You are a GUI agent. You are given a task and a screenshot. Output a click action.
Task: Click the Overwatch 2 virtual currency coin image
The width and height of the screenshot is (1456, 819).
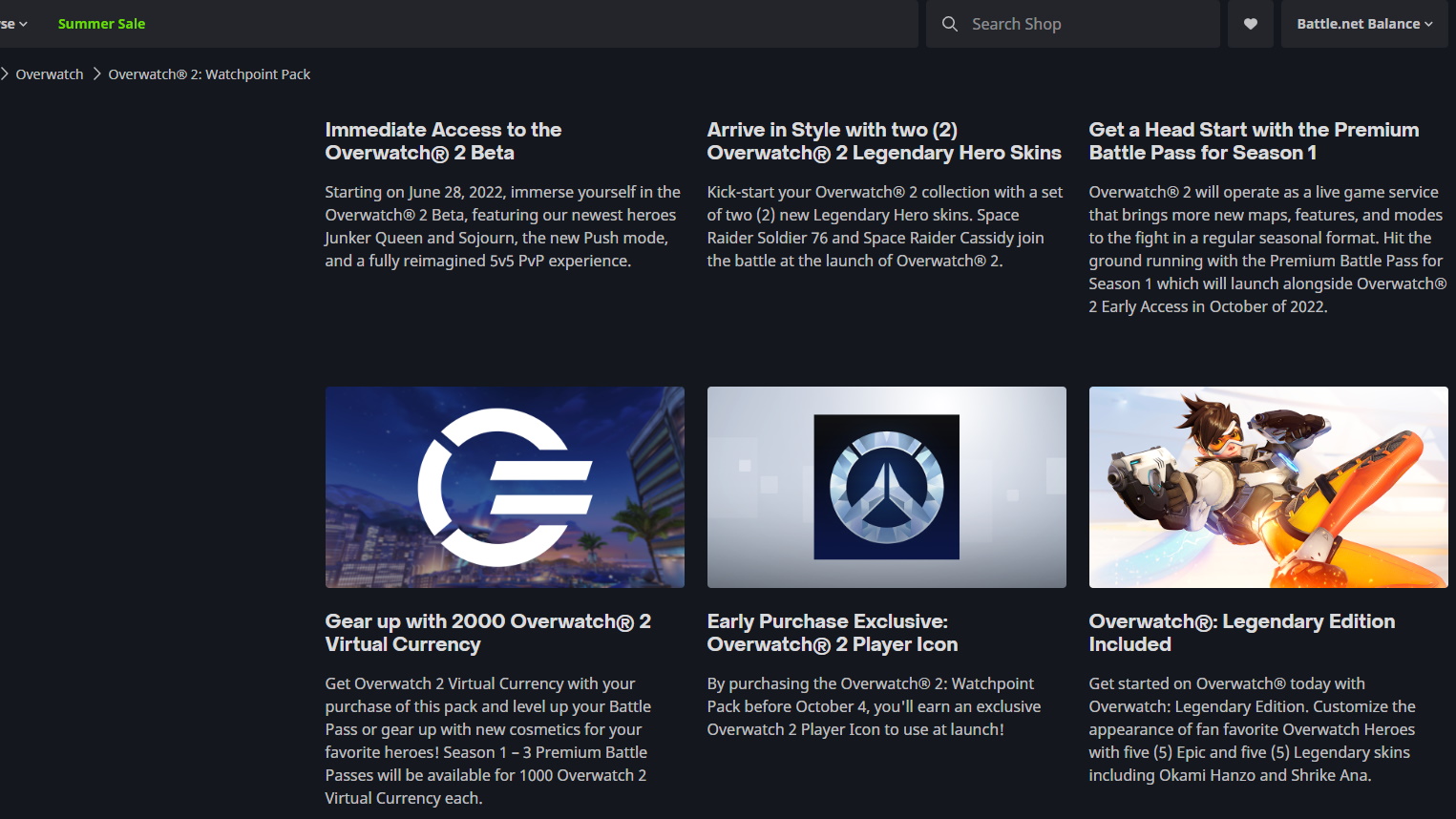[x=504, y=487]
